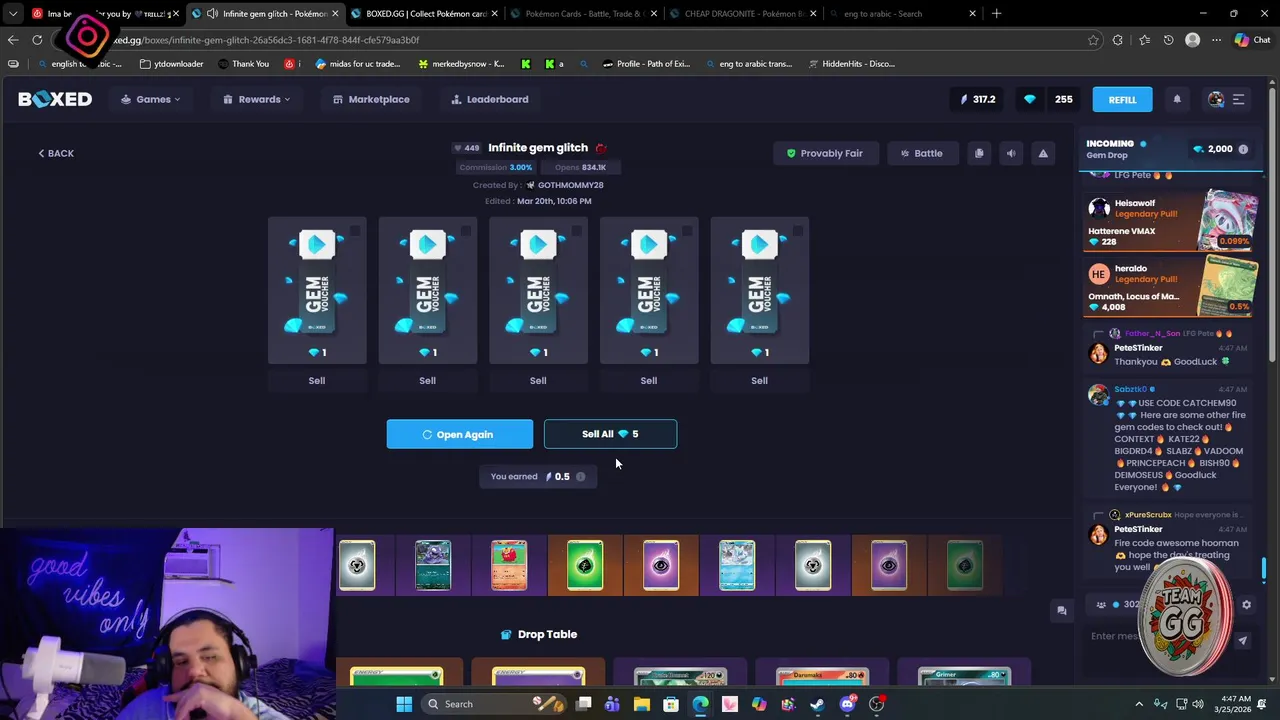Toggle corner checkbox on second voucher card
Image resolution: width=1280 pixels, height=720 pixels.
466,231
